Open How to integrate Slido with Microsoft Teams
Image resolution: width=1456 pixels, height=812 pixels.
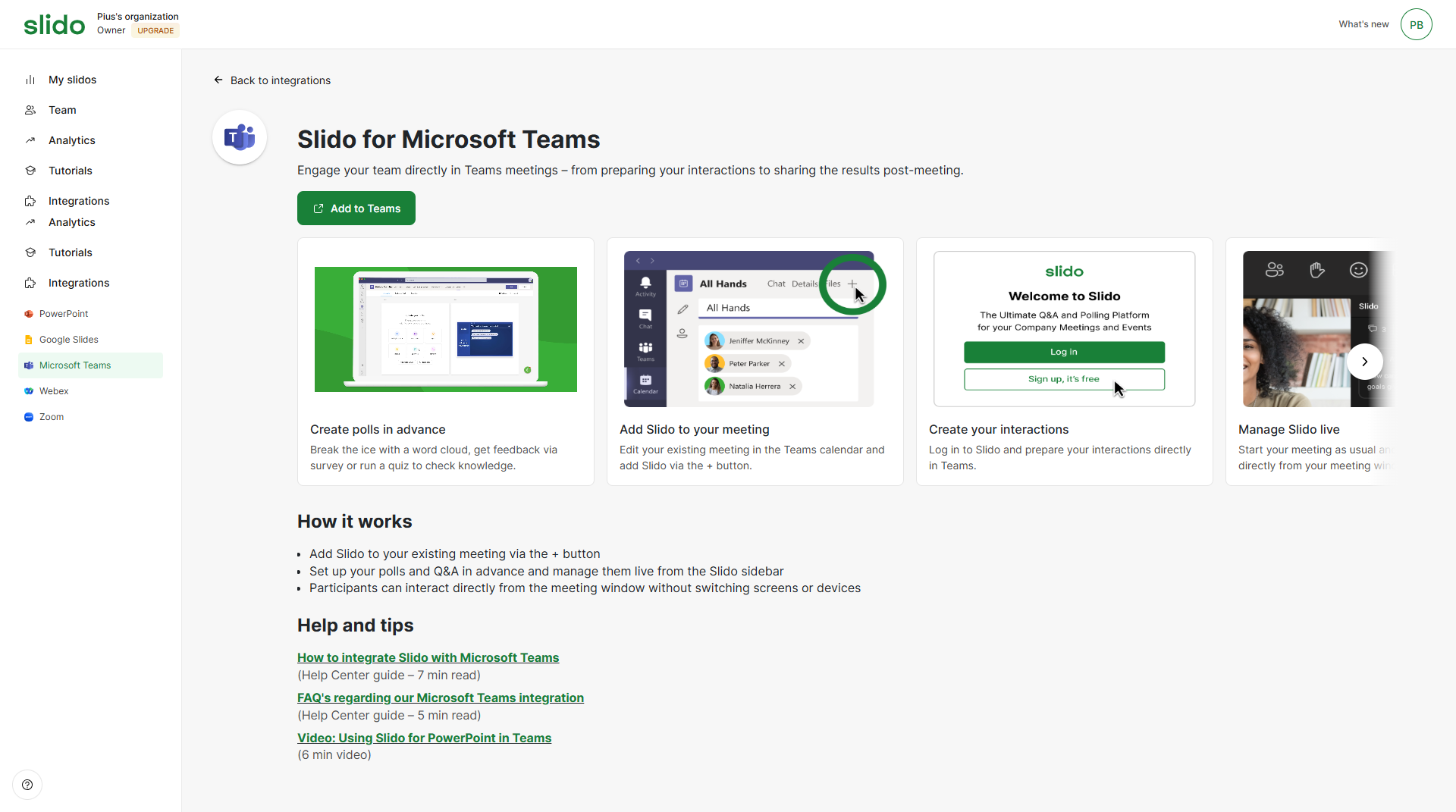pyautogui.click(x=428, y=657)
